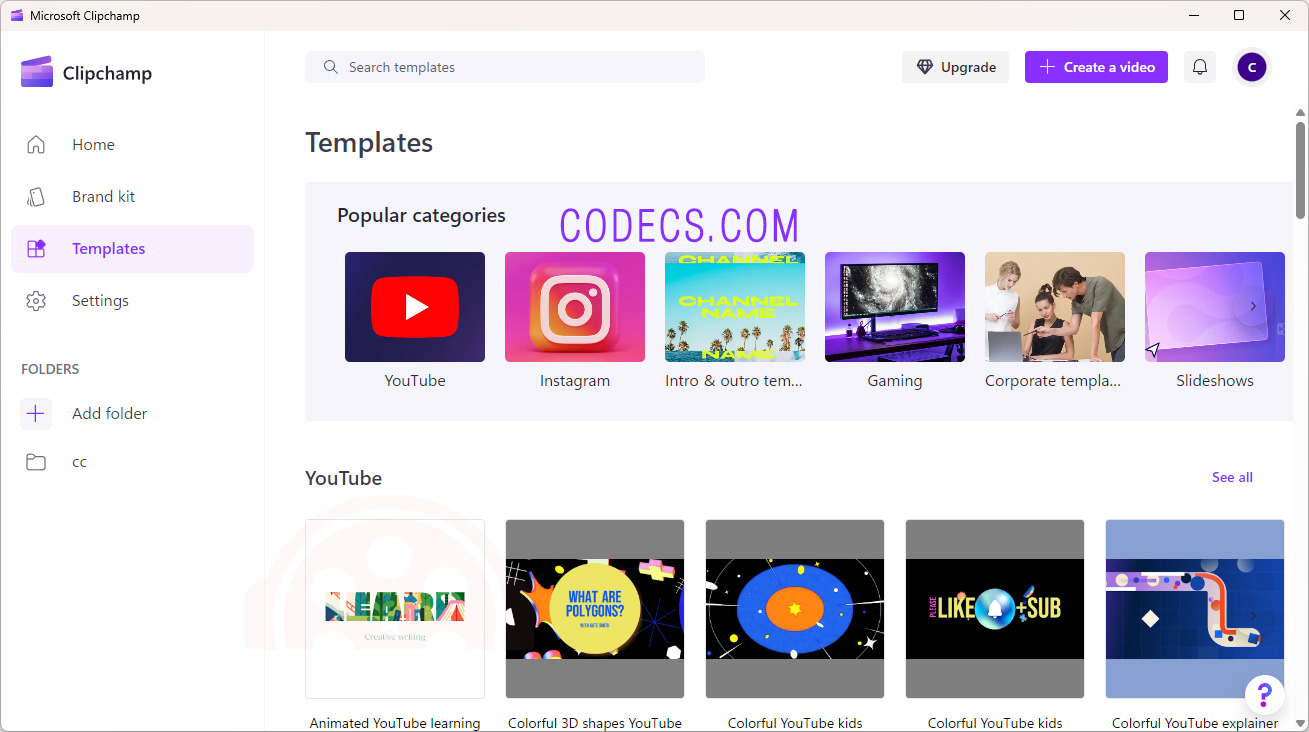Click the YouTube category label
This screenshot has height=732, width=1309.
point(415,381)
